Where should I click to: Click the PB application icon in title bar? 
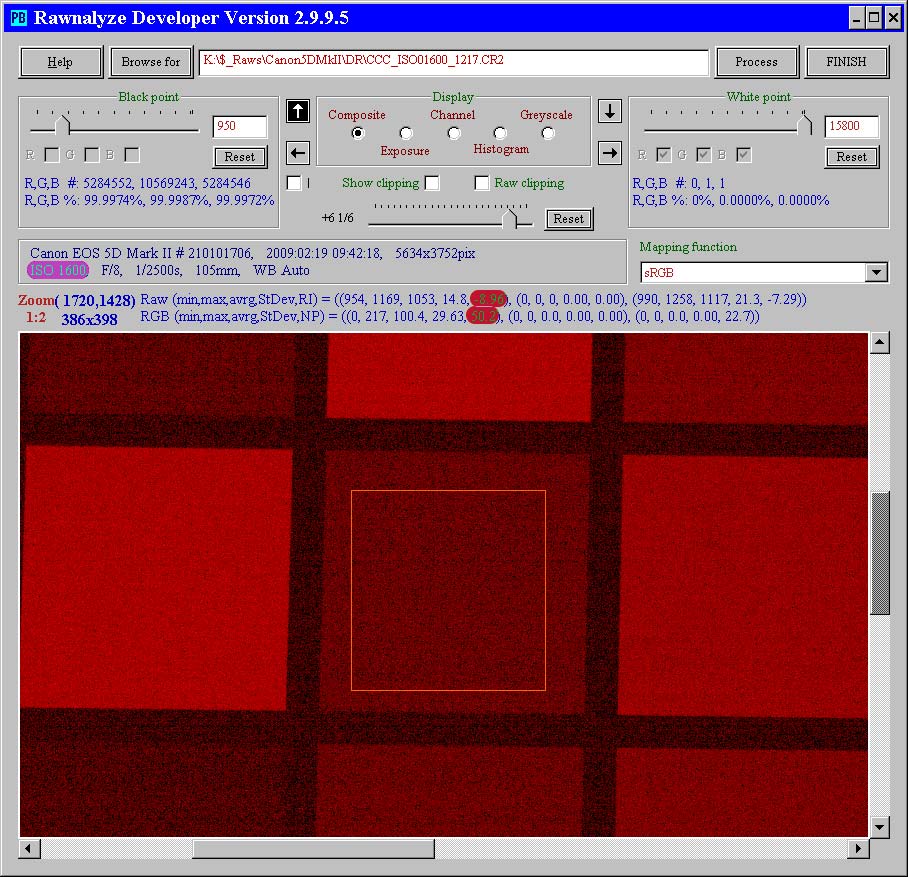click(18, 17)
